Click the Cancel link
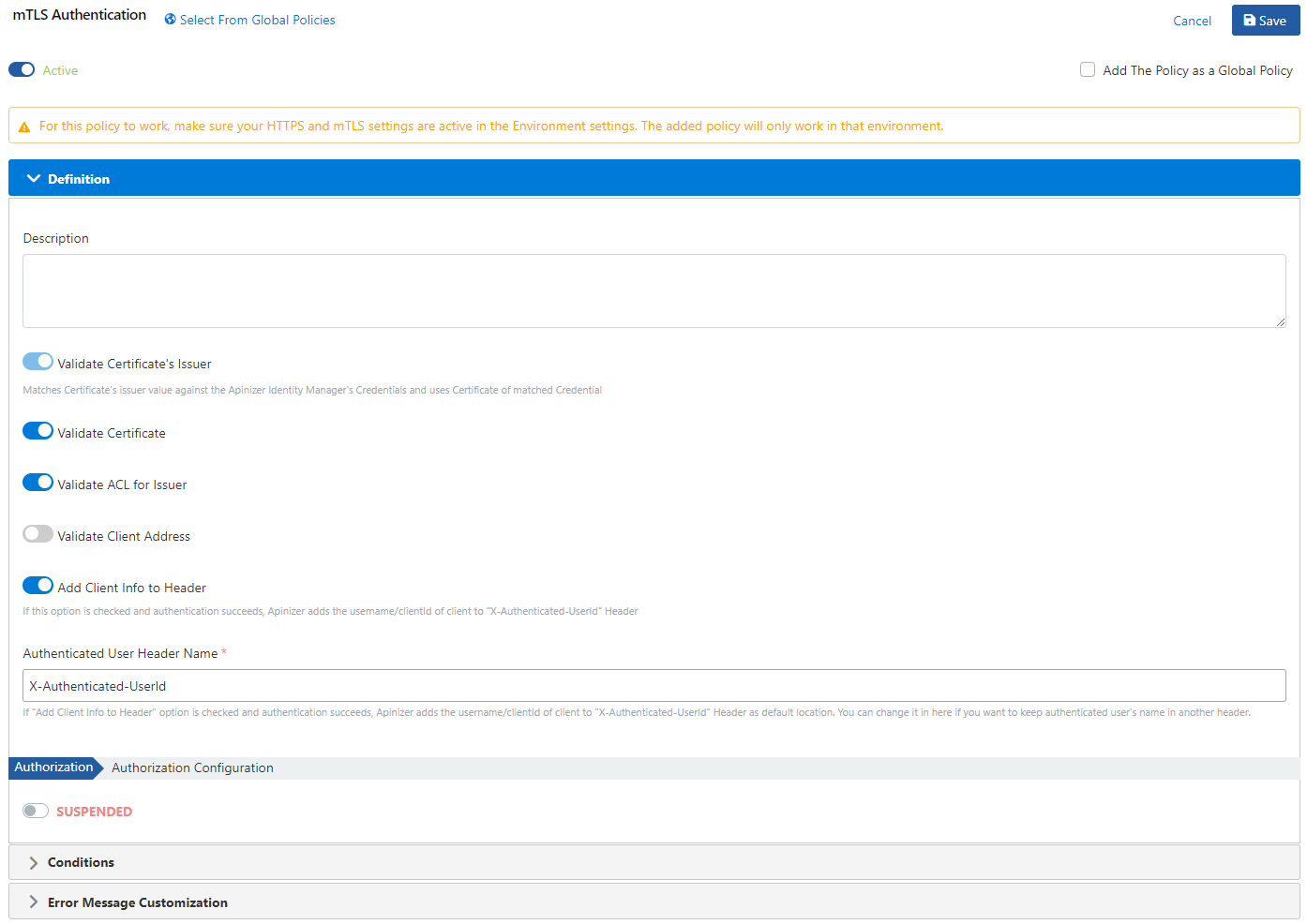Image resolution: width=1307 pixels, height=924 pixels. [1191, 20]
